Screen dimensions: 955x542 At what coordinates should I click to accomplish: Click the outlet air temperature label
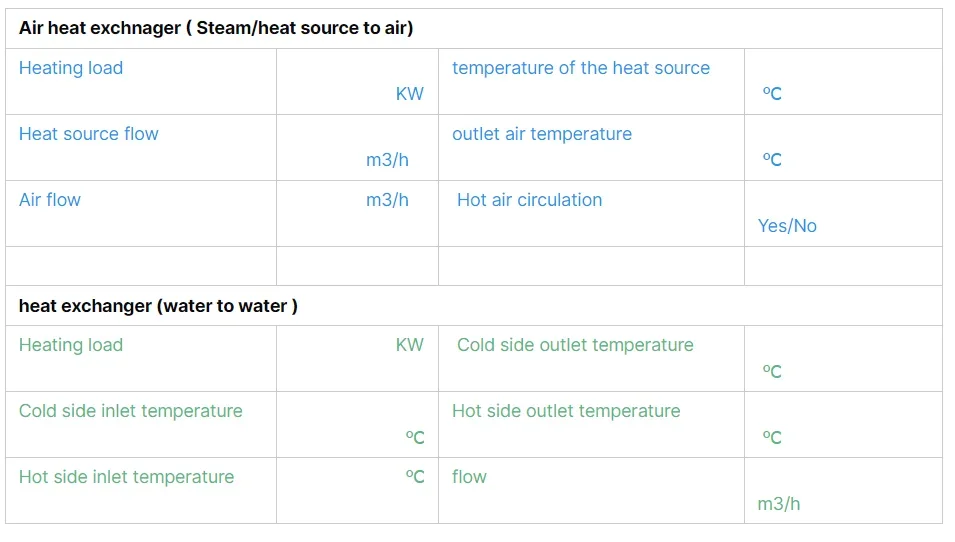pyautogui.click(x=542, y=134)
